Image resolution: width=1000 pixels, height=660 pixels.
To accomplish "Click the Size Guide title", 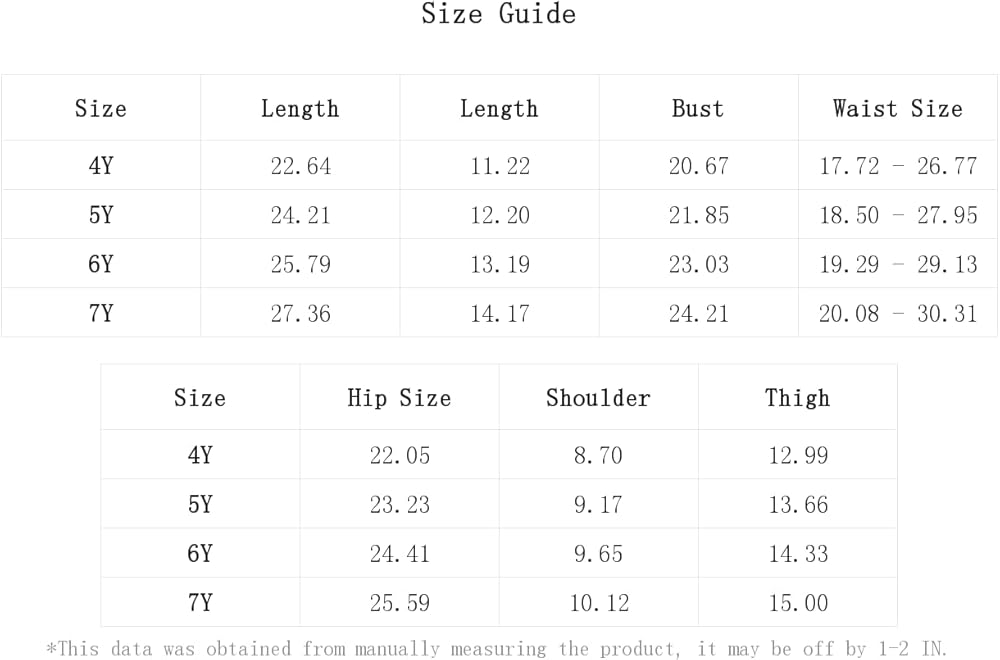I will pyautogui.click(x=498, y=15).
